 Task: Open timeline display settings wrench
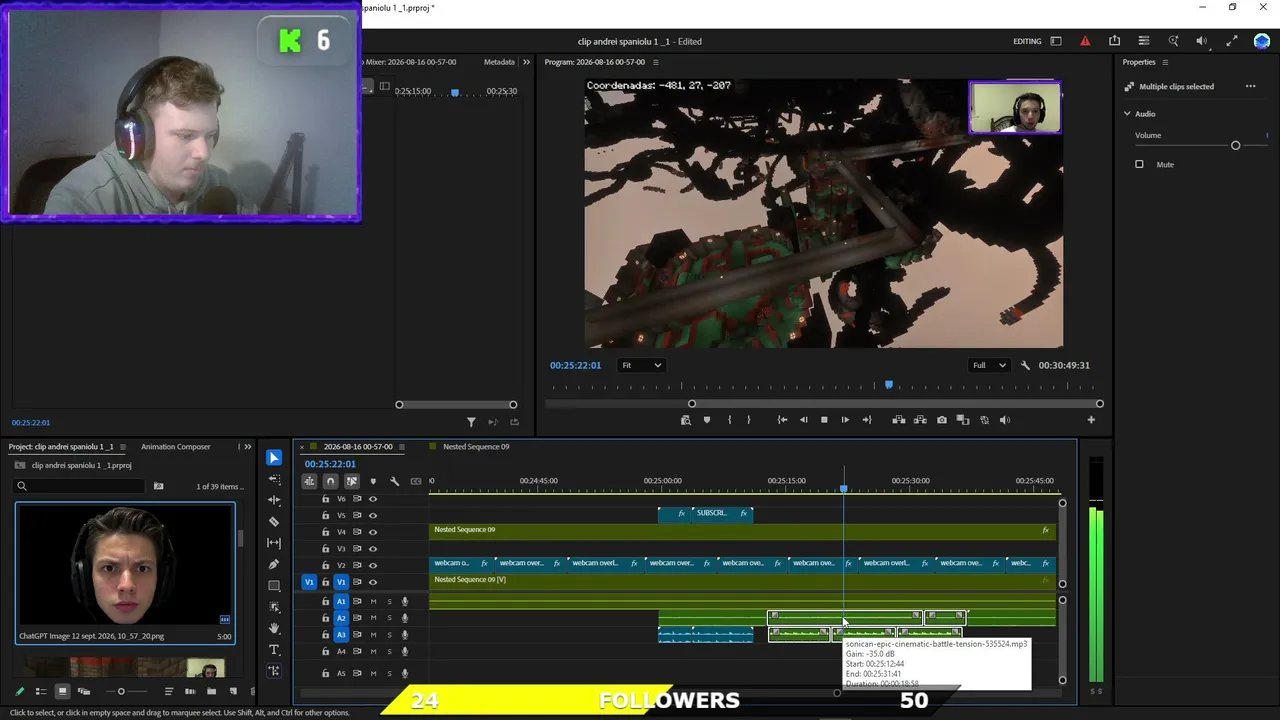point(394,481)
